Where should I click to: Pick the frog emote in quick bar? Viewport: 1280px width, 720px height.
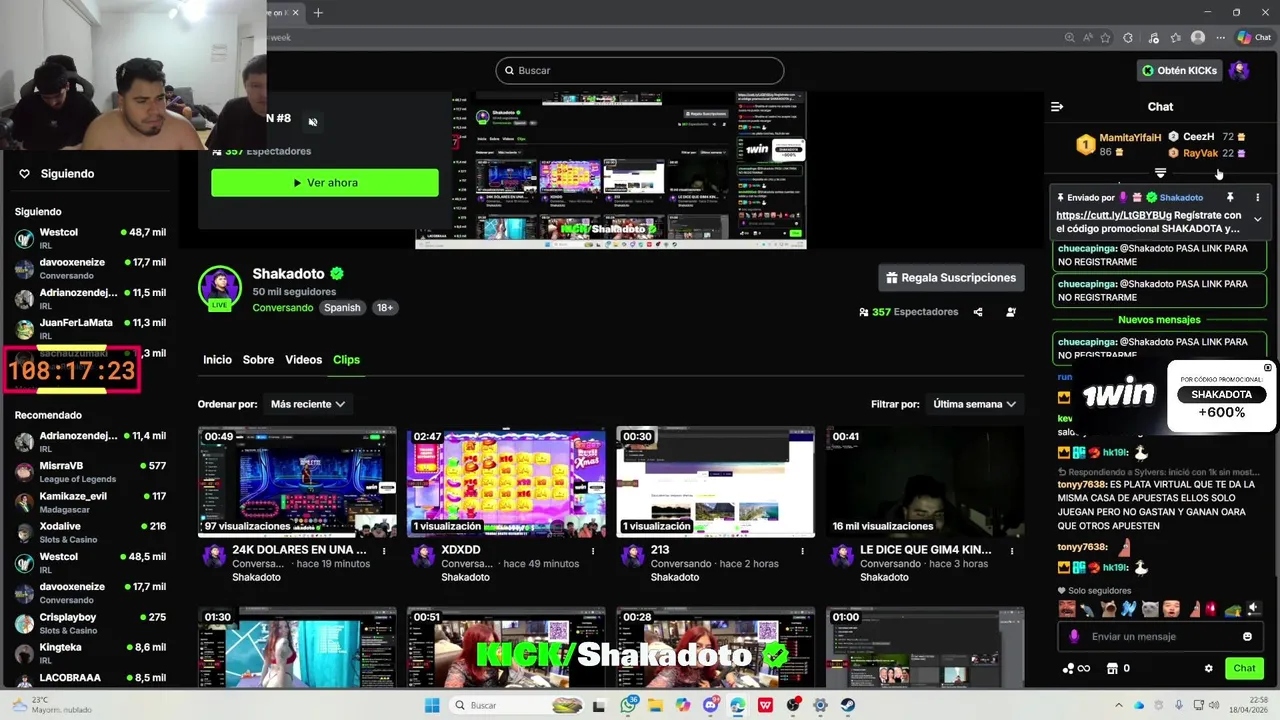1234,609
